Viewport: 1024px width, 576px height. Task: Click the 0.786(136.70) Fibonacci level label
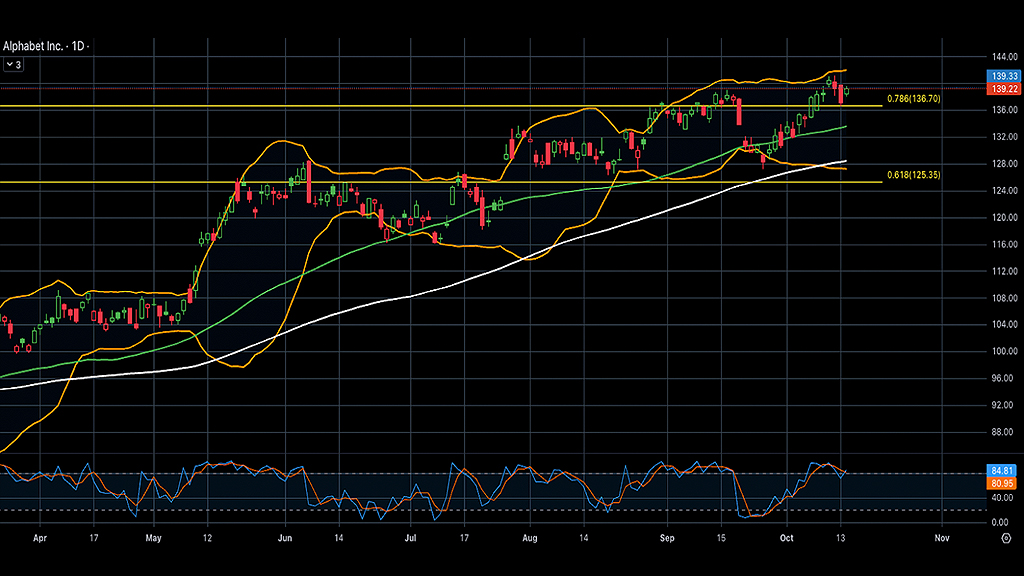pos(914,99)
